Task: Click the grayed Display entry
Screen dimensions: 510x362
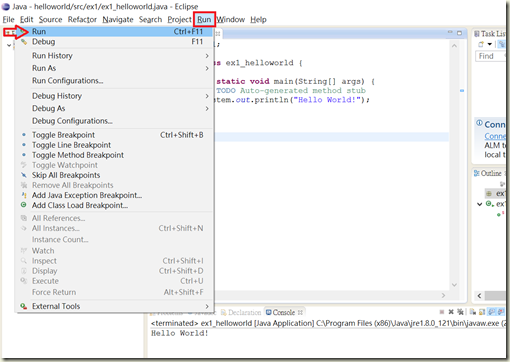Action: click(x=114, y=271)
